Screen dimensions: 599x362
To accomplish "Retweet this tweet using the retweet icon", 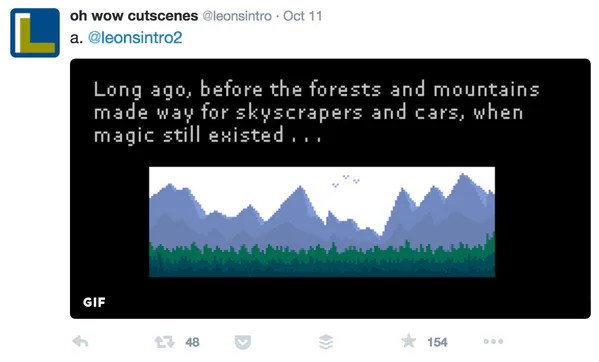I will tap(164, 342).
